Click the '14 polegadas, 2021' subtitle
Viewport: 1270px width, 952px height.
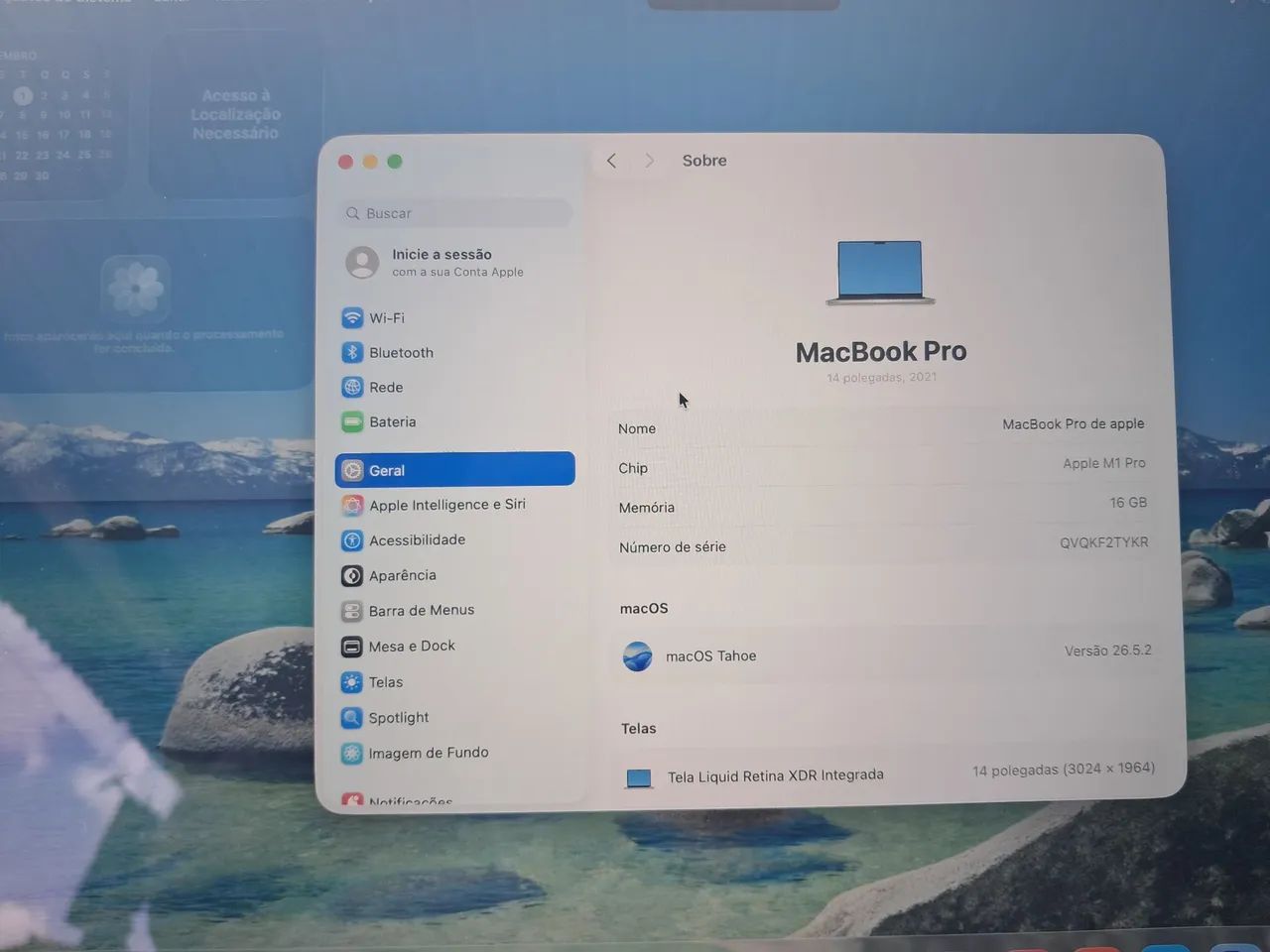tap(882, 378)
